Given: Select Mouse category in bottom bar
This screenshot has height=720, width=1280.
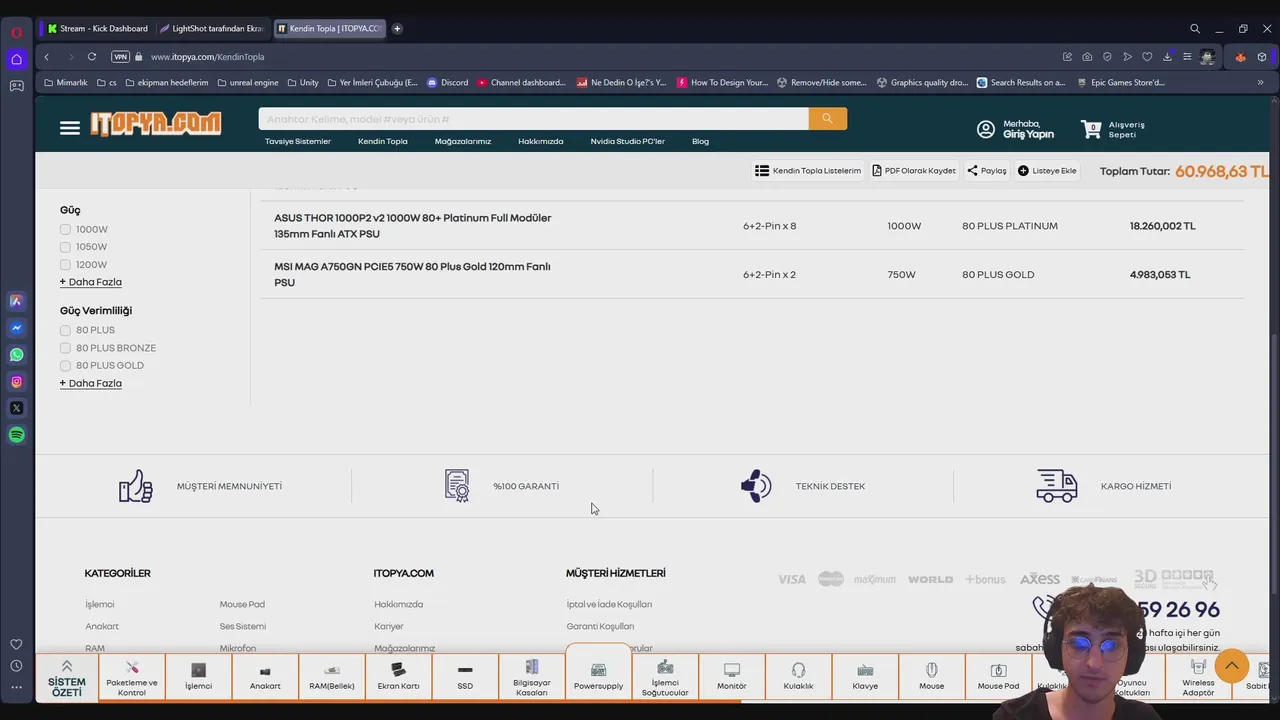Looking at the screenshot, I should tap(932, 677).
